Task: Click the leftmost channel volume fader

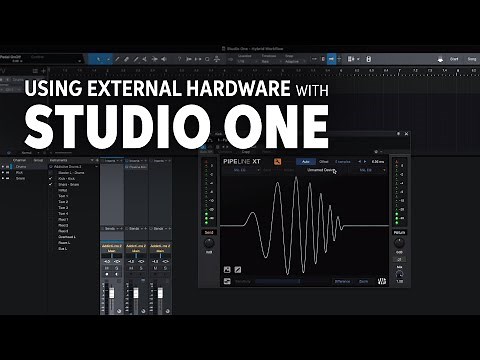Action: [112, 293]
